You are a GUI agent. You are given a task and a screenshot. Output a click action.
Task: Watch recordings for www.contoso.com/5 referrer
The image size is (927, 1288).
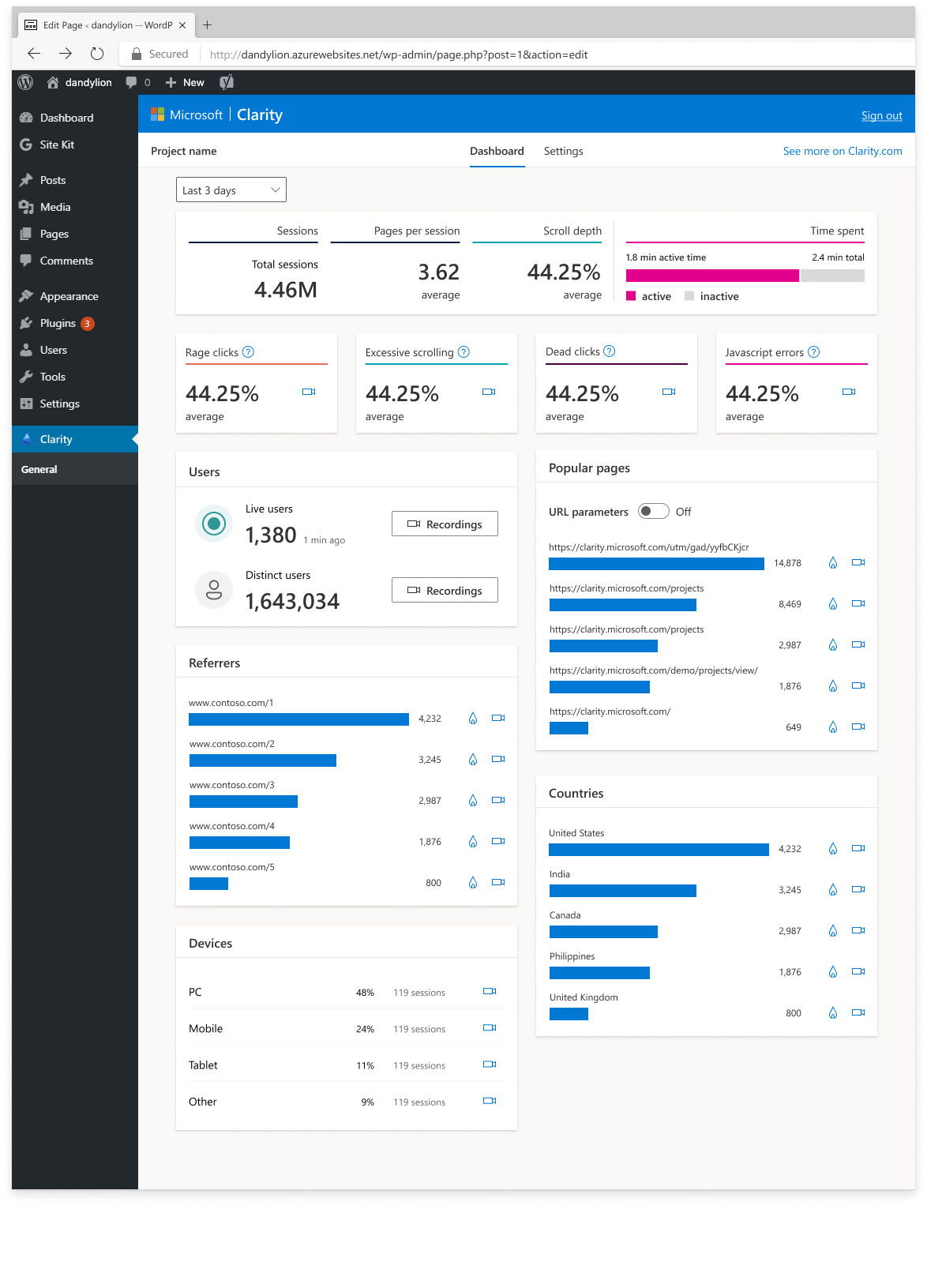point(498,883)
